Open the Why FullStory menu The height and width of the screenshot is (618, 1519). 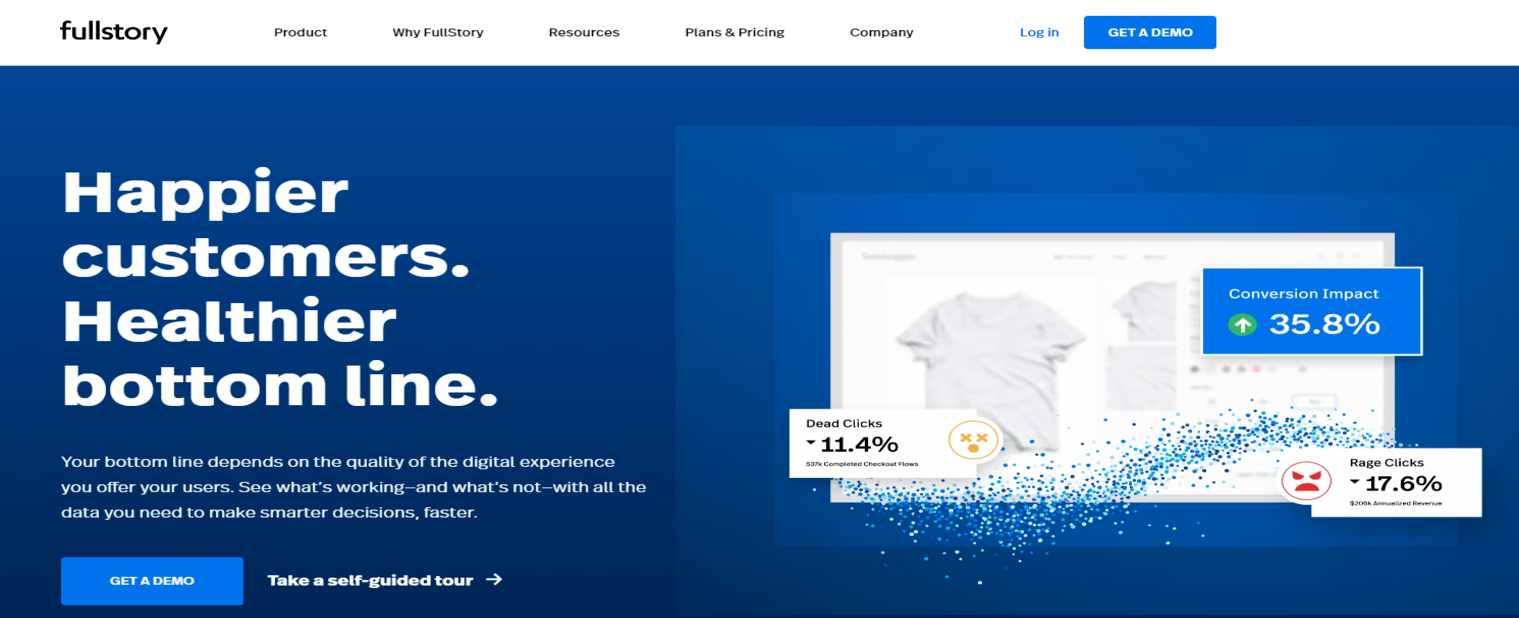[438, 32]
